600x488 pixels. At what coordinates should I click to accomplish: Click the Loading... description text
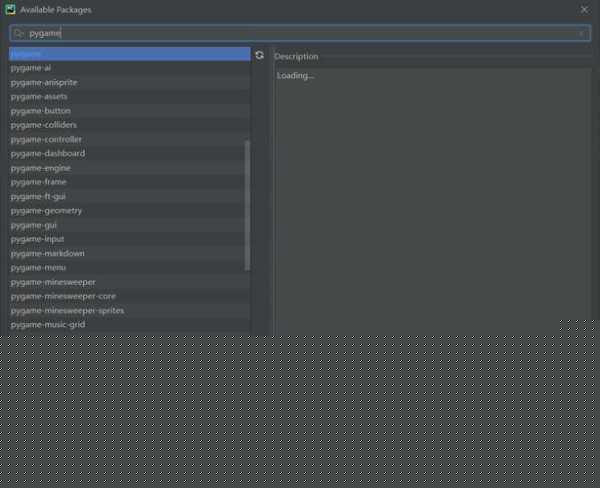(x=295, y=75)
